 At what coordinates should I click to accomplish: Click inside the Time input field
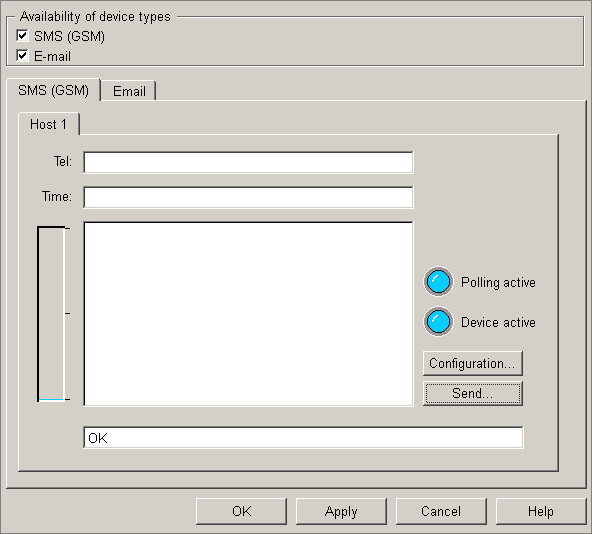pos(248,197)
